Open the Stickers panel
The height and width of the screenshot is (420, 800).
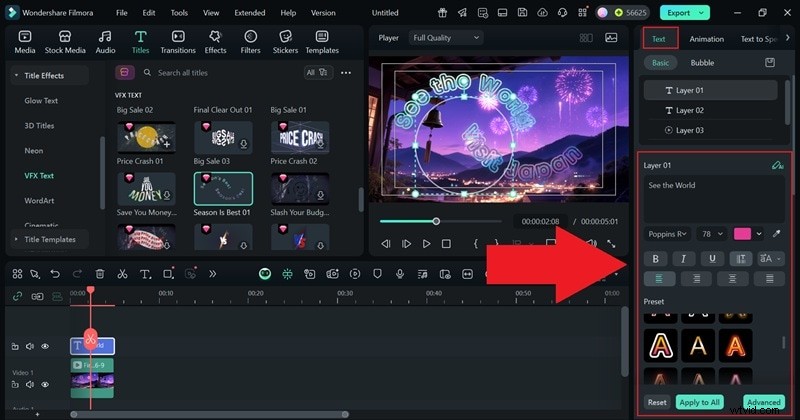click(x=285, y=41)
